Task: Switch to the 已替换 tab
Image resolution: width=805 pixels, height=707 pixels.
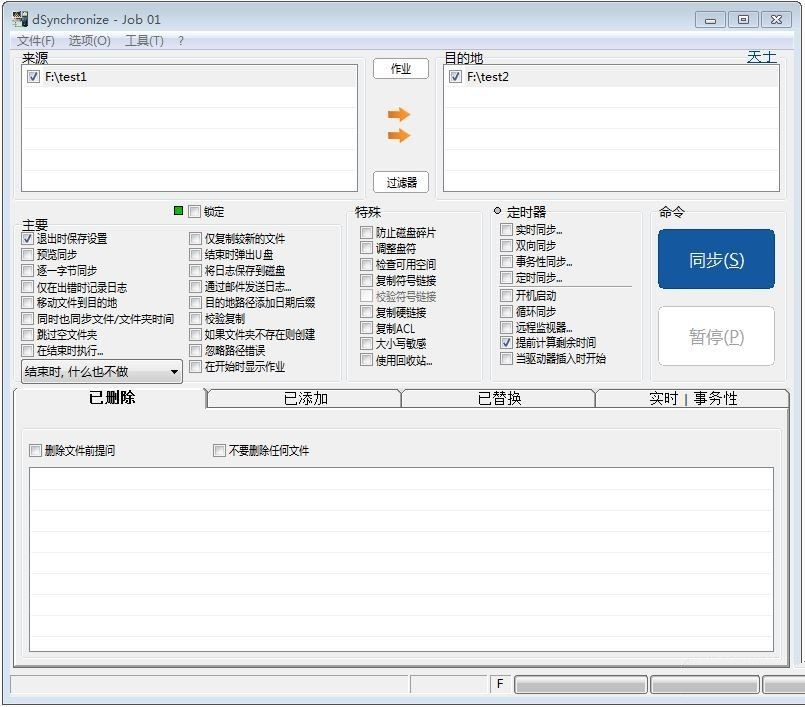Action: 499,398
